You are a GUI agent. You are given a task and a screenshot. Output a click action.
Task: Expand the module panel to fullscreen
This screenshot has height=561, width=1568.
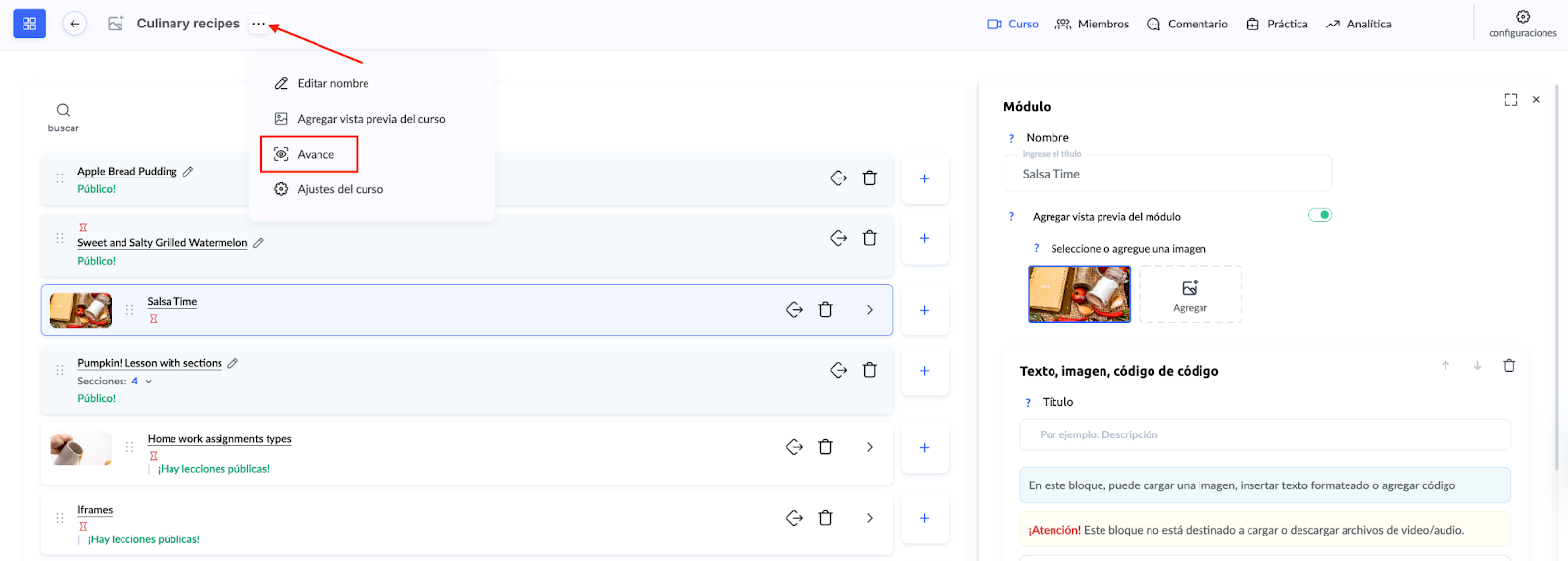point(1510,100)
